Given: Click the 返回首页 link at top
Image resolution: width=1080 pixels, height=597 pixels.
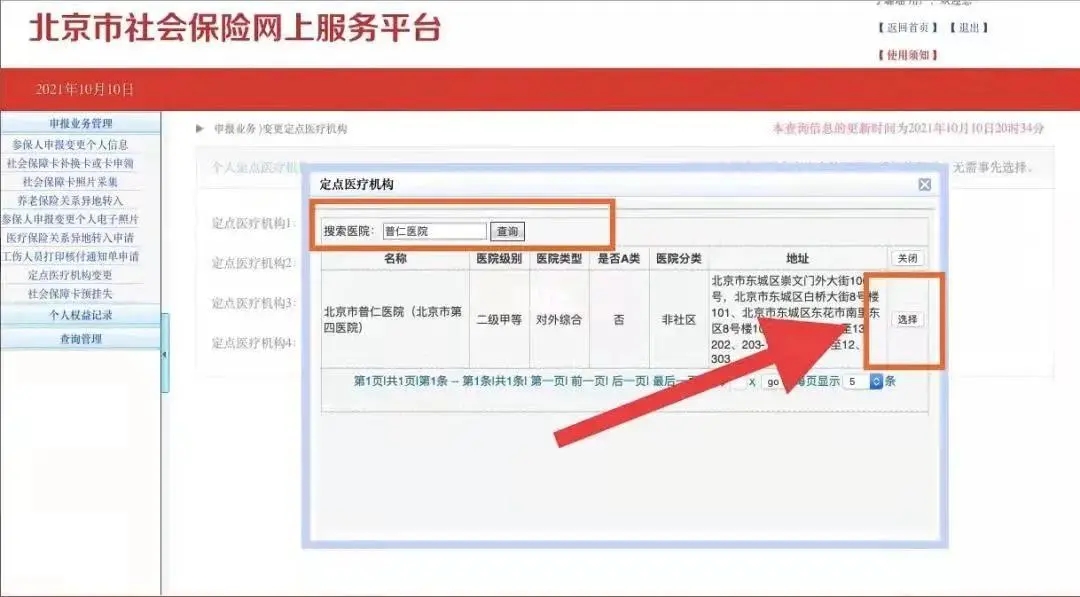Looking at the screenshot, I should tap(908, 27).
